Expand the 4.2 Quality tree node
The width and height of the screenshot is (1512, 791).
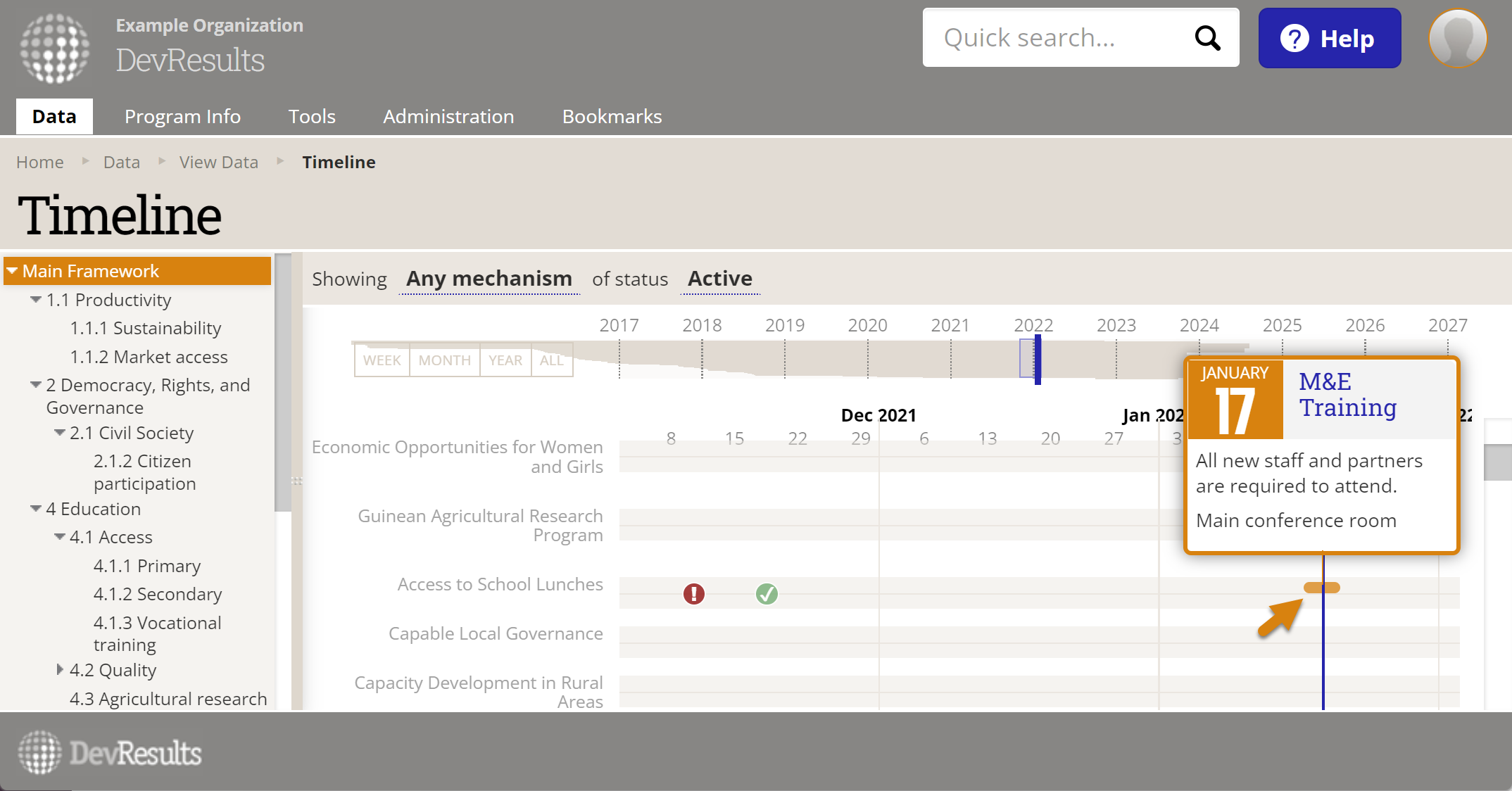click(60, 670)
